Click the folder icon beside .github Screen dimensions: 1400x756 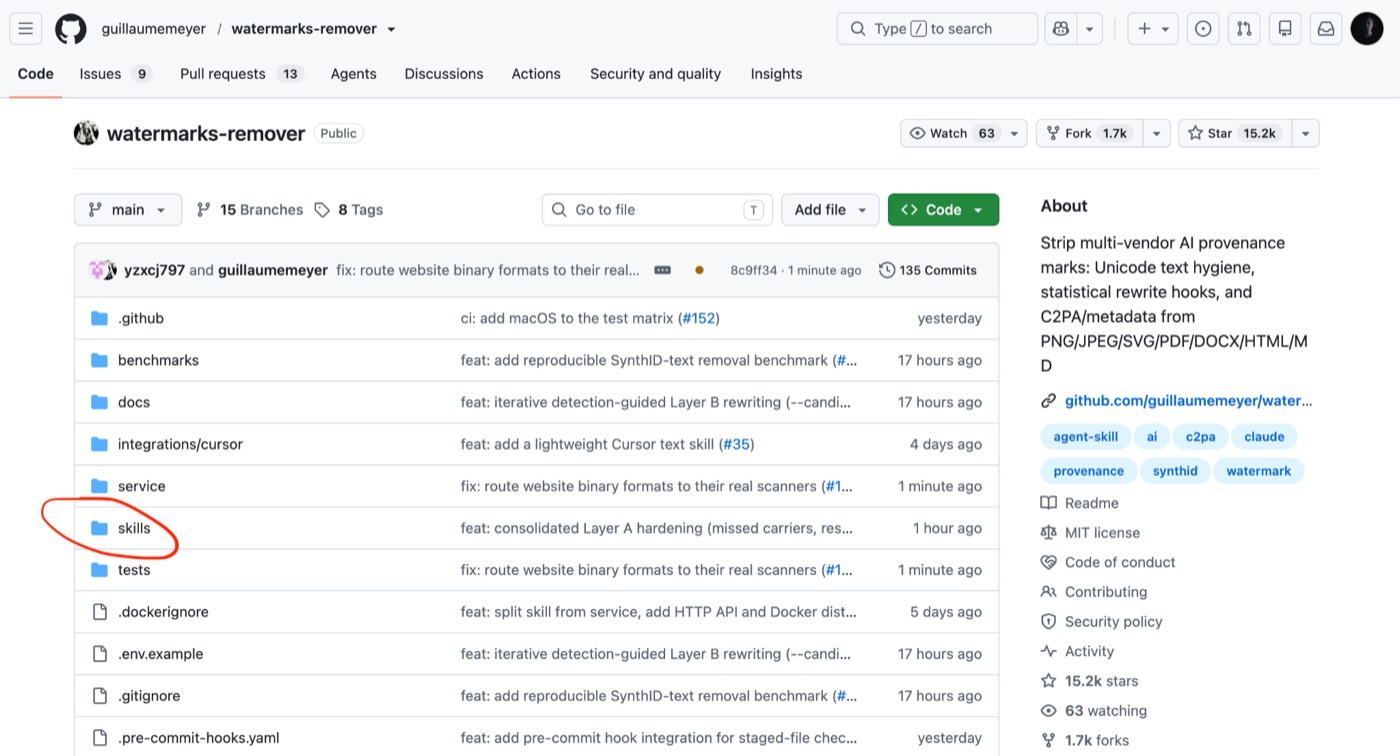click(99, 318)
